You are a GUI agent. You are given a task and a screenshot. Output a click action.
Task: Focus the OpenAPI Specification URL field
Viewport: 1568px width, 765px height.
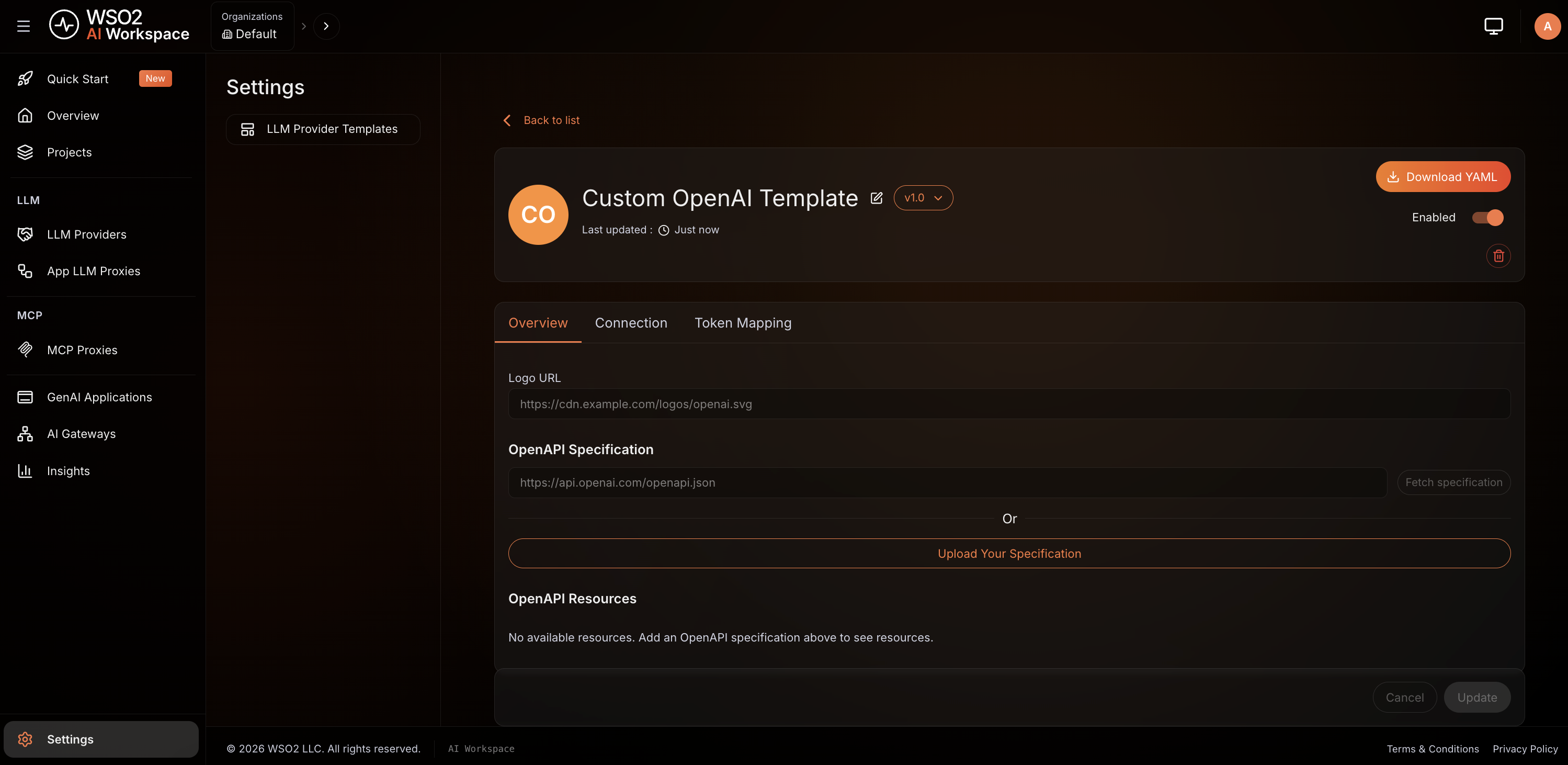pos(947,482)
